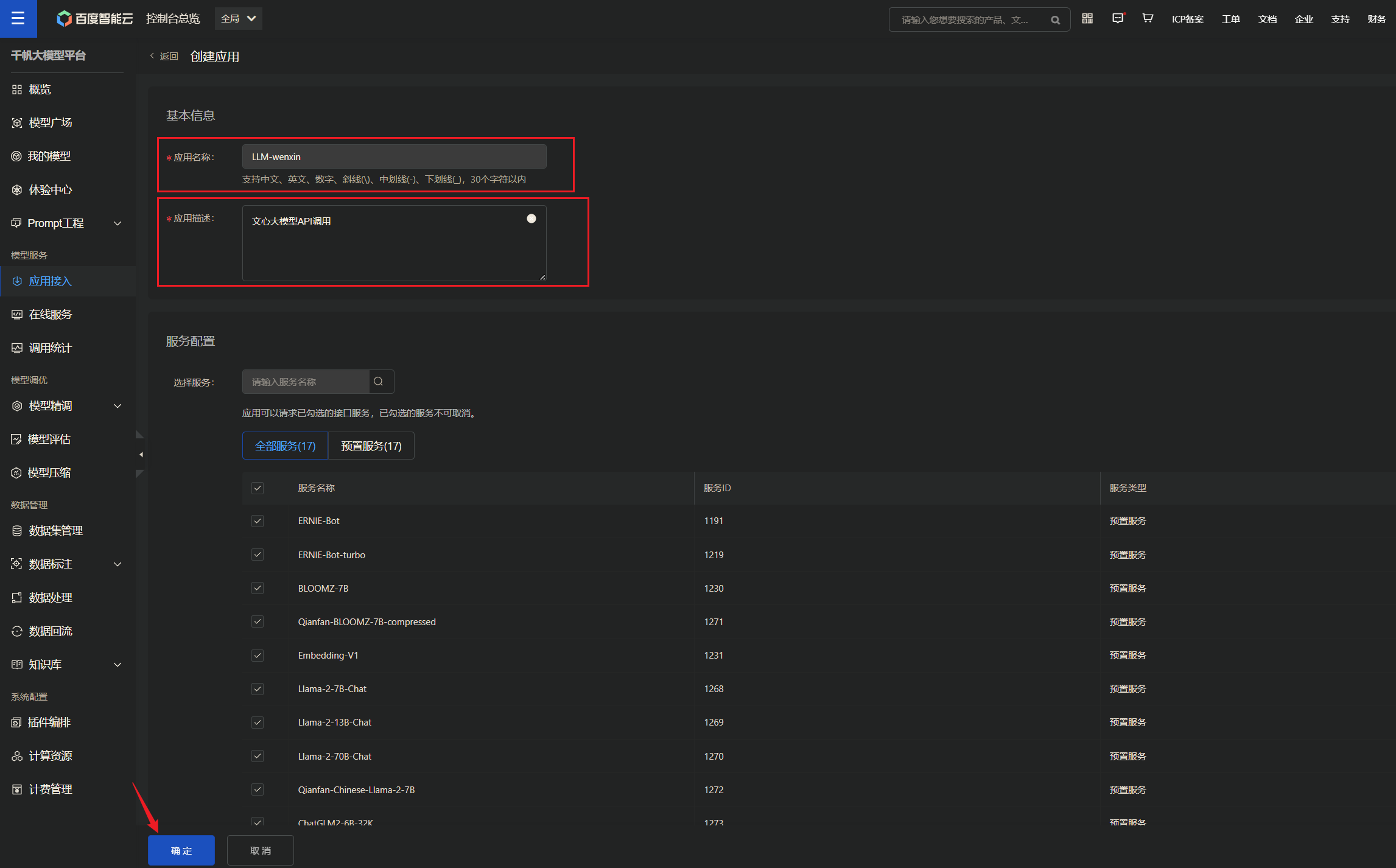Click the 应用描述 text area

click(x=395, y=243)
